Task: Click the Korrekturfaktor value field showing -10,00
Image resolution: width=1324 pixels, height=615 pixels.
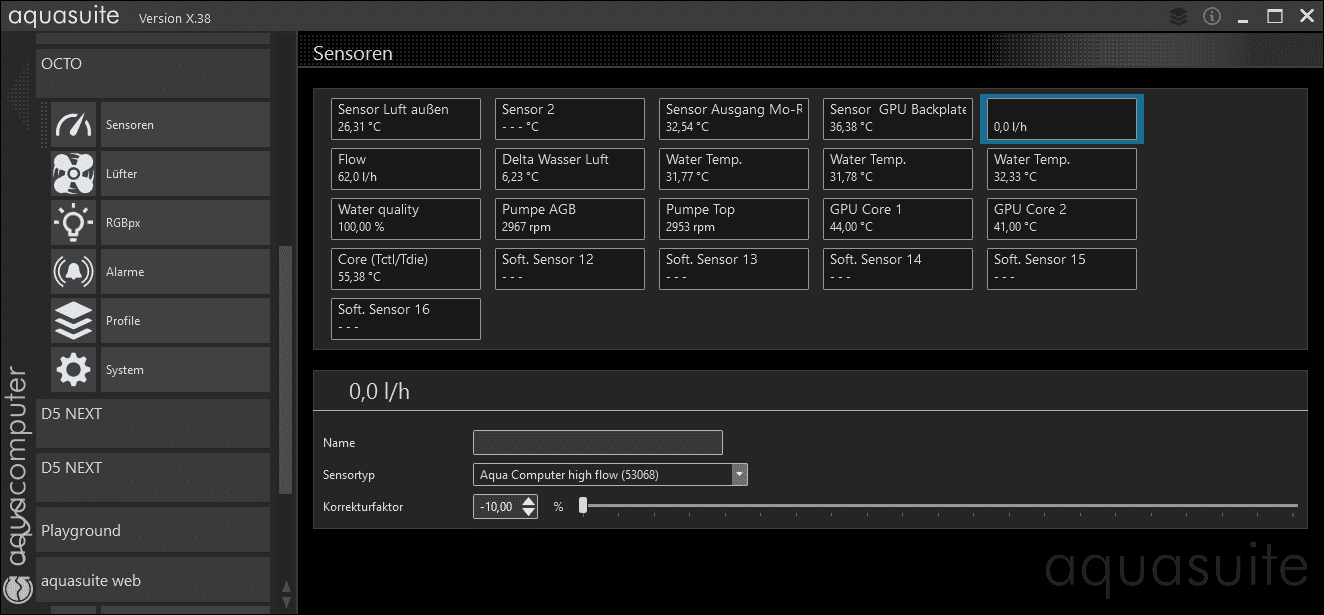Action: (x=497, y=507)
